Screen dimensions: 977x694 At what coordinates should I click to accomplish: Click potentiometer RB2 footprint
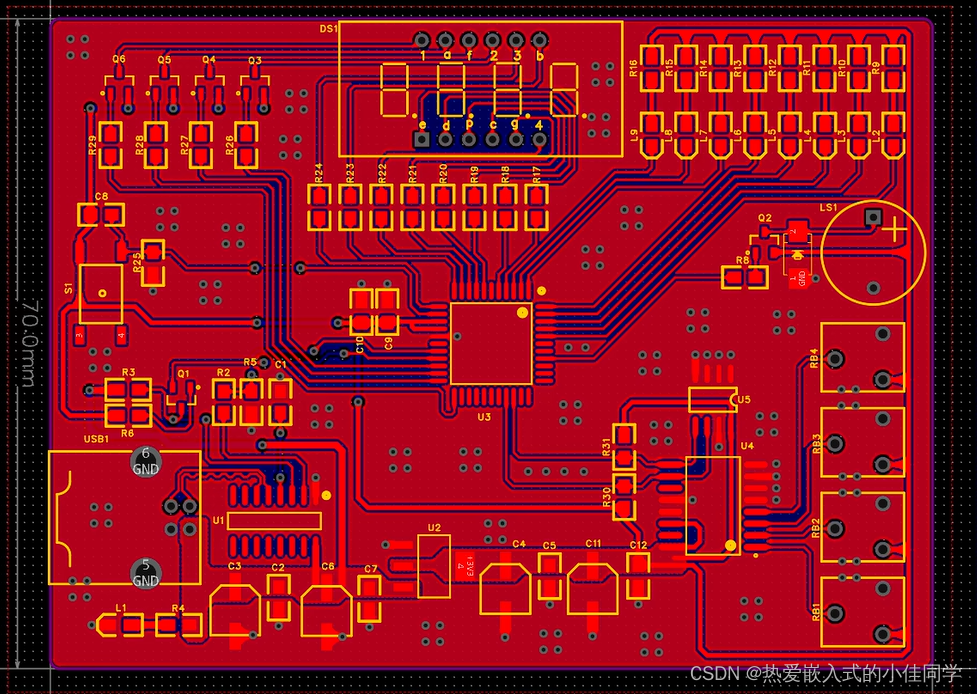point(863,527)
